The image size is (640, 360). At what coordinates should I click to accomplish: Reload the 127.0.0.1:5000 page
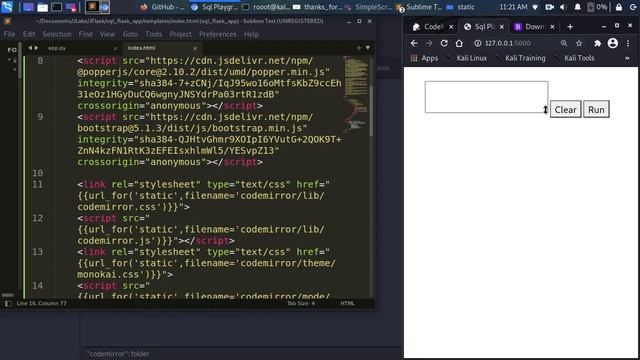[444, 43]
